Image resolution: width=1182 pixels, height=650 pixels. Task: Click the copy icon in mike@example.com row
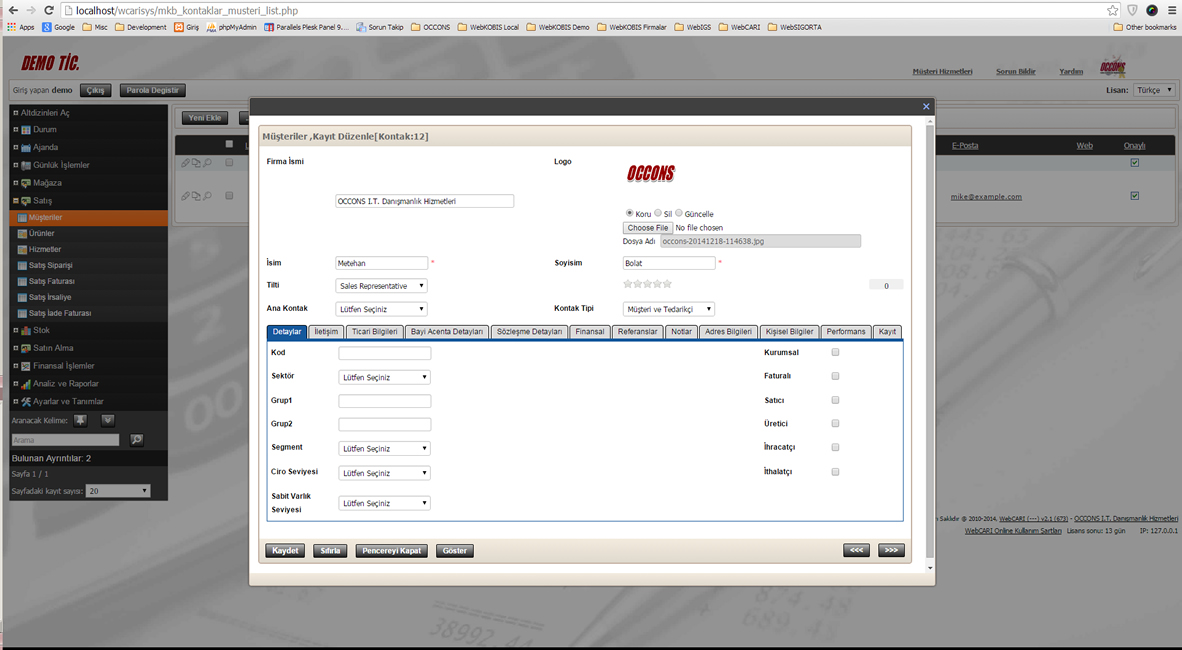tap(196, 196)
